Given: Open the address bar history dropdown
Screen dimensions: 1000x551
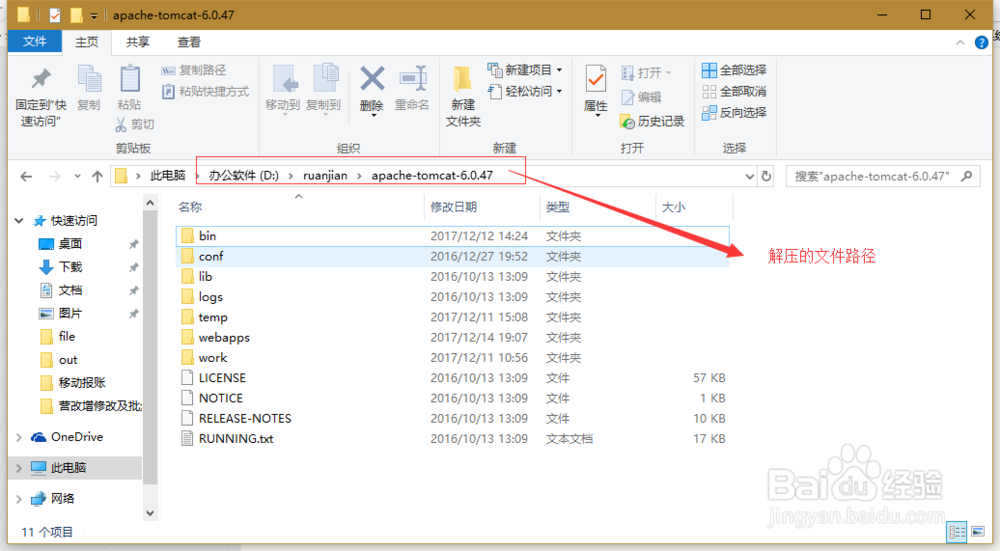Looking at the screenshot, I should point(750,176).
